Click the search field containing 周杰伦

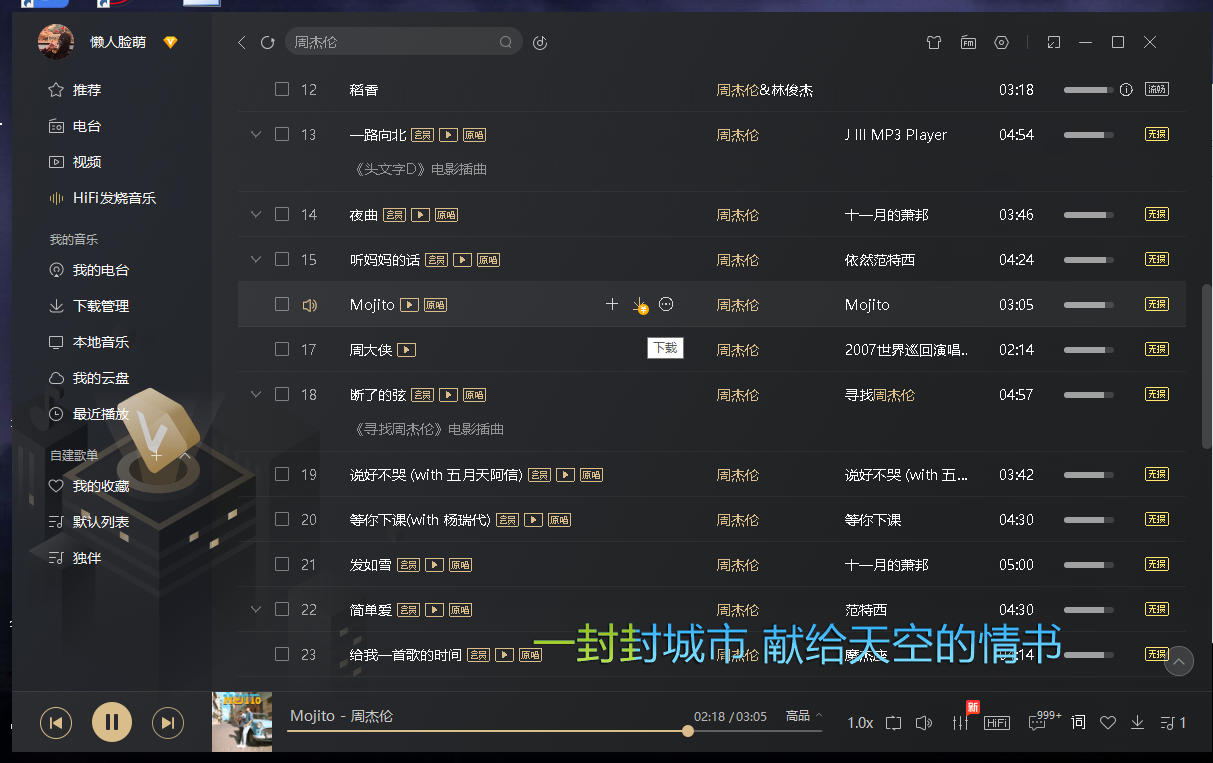[404, 42]
